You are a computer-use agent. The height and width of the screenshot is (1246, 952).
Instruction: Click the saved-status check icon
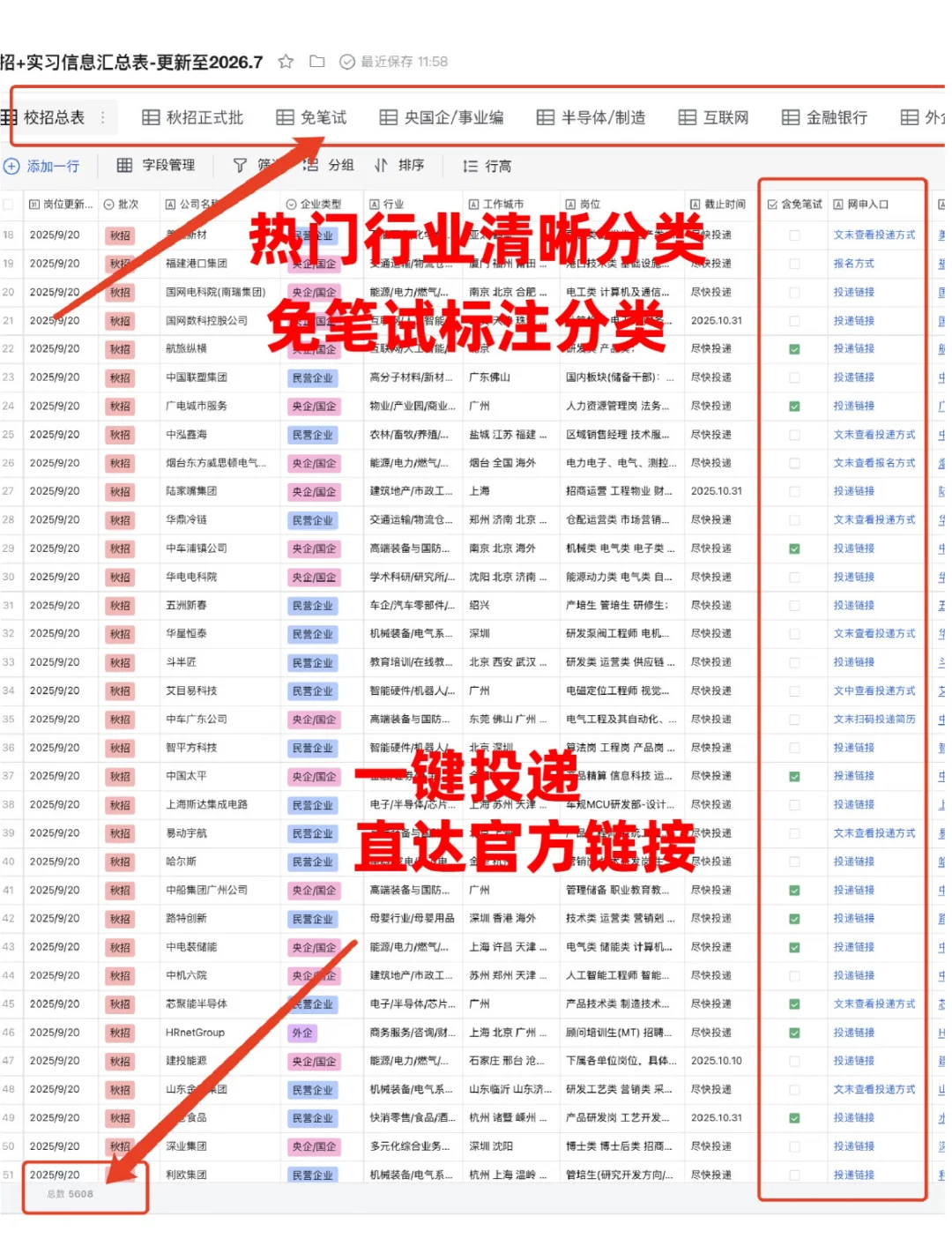(347, 62)
